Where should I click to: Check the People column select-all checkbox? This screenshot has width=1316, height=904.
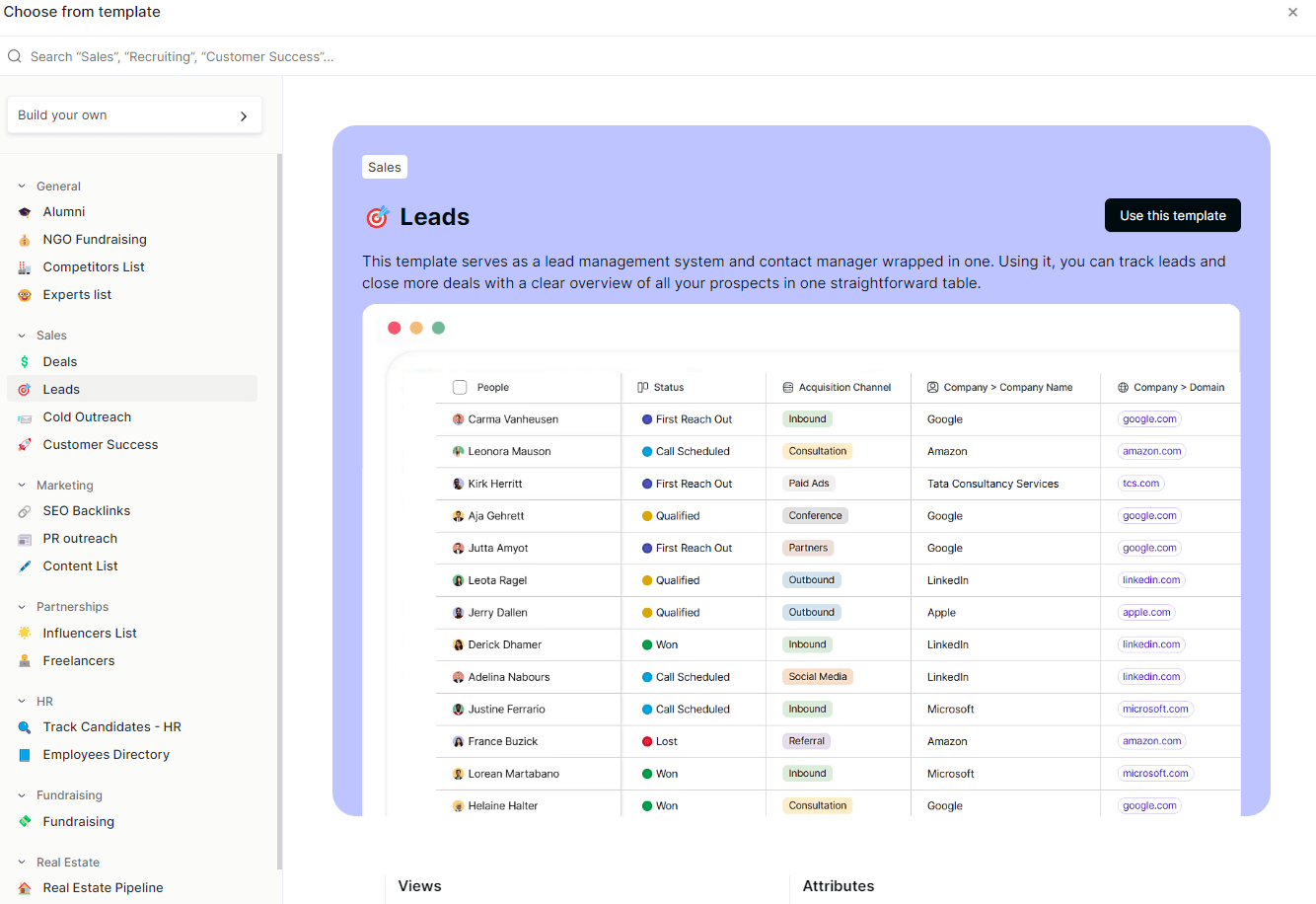460,387
